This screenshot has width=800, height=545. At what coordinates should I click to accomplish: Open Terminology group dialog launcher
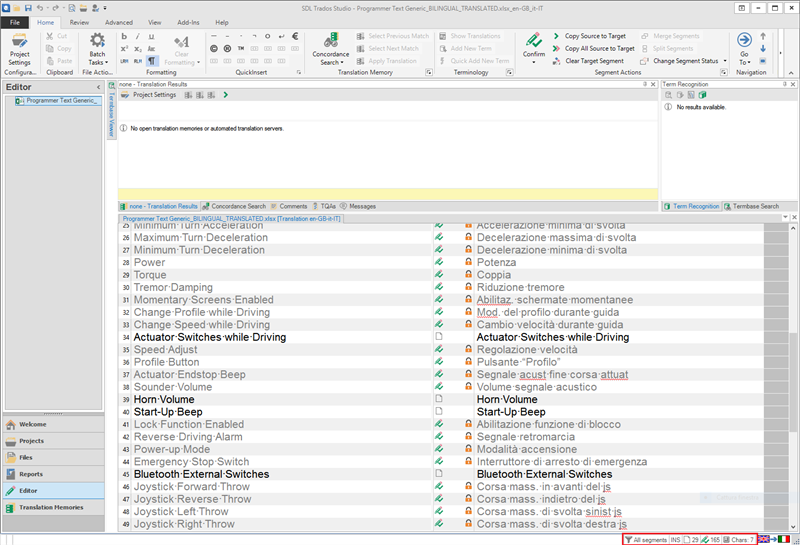(509, 72)
